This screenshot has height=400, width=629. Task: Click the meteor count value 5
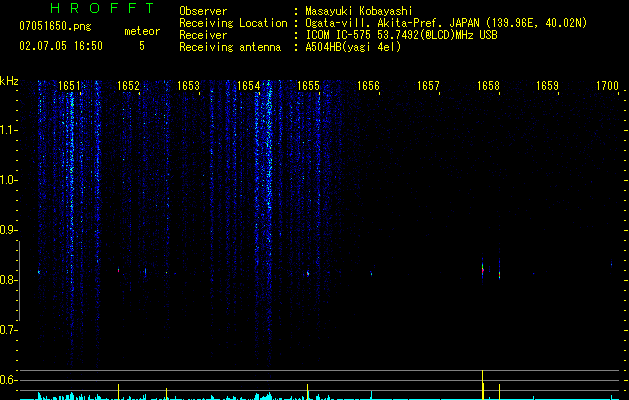[142, 46]
